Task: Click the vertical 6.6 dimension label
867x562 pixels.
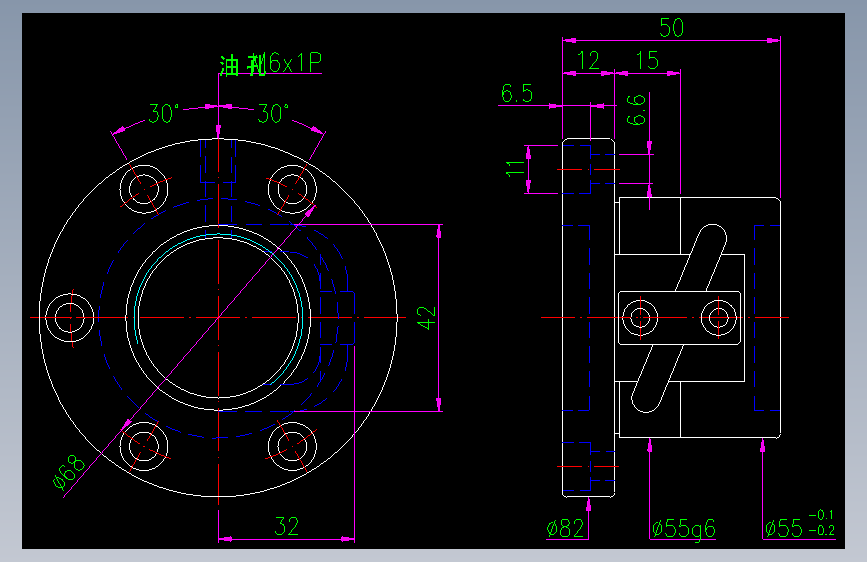Action: click(x=636, y=110)
